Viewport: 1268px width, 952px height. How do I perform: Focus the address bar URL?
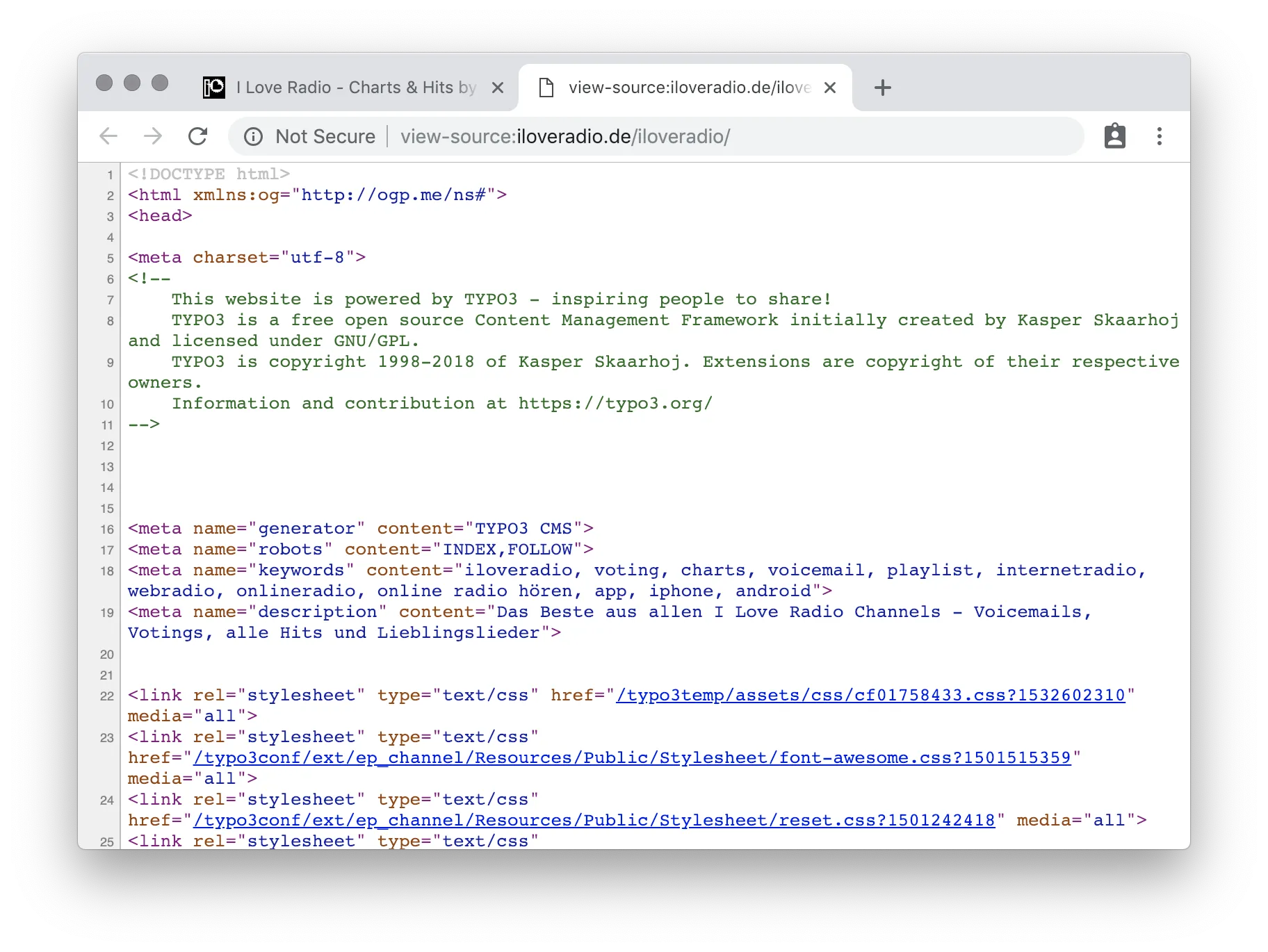pyautogui.click(x=565, y=136)
